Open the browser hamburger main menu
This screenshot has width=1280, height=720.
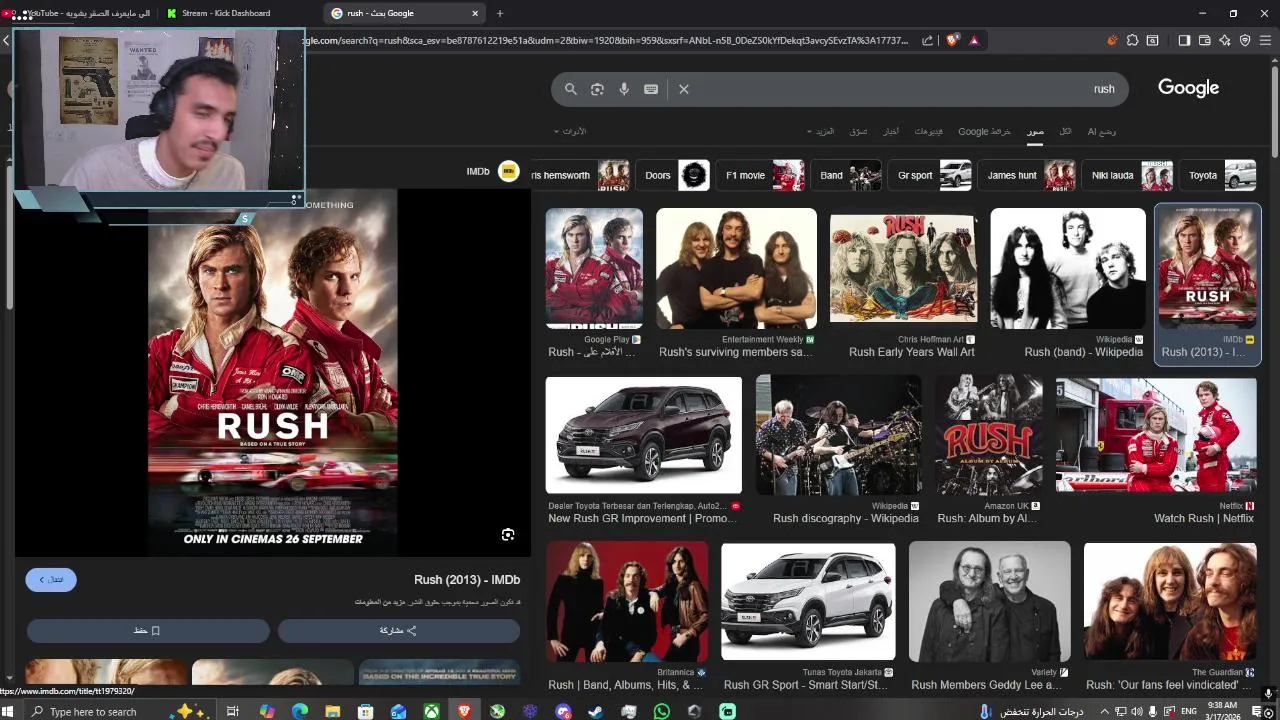(x=1266, y=40)
